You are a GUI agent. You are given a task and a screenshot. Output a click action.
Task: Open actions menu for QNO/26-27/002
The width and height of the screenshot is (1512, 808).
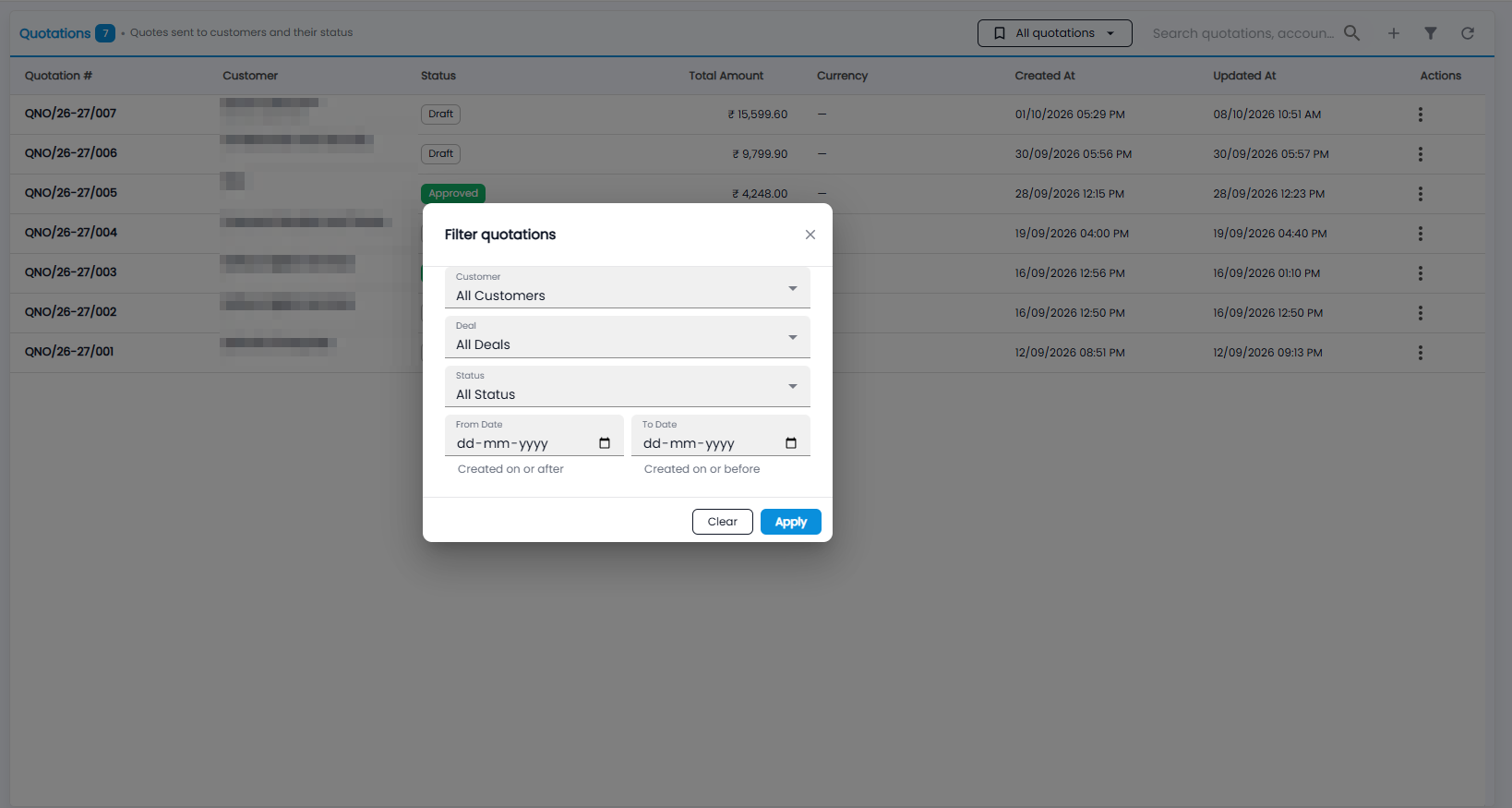pyautogui.click(x=1421, y=313)
